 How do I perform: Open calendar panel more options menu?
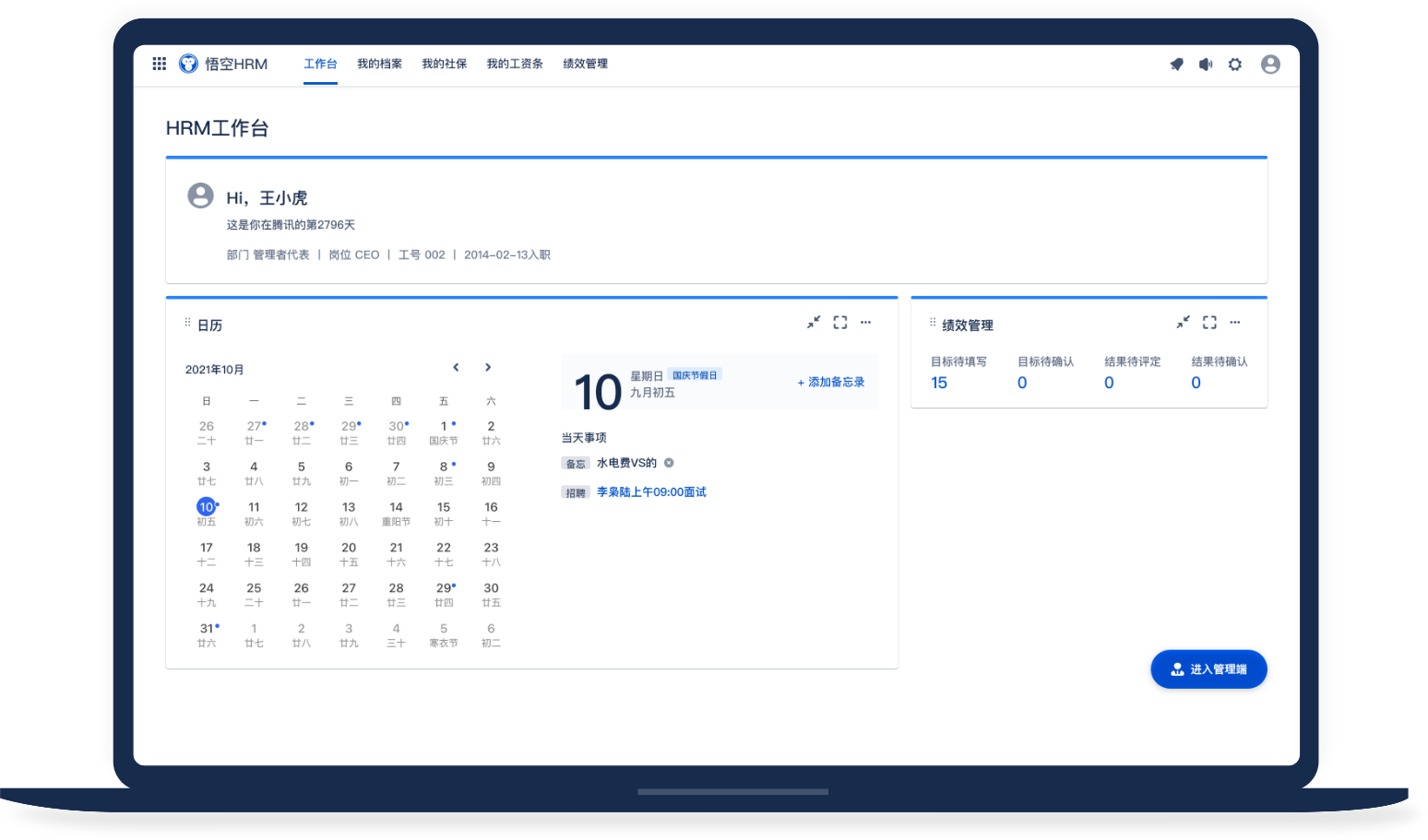pyautogui.click(x=865, y=323)
